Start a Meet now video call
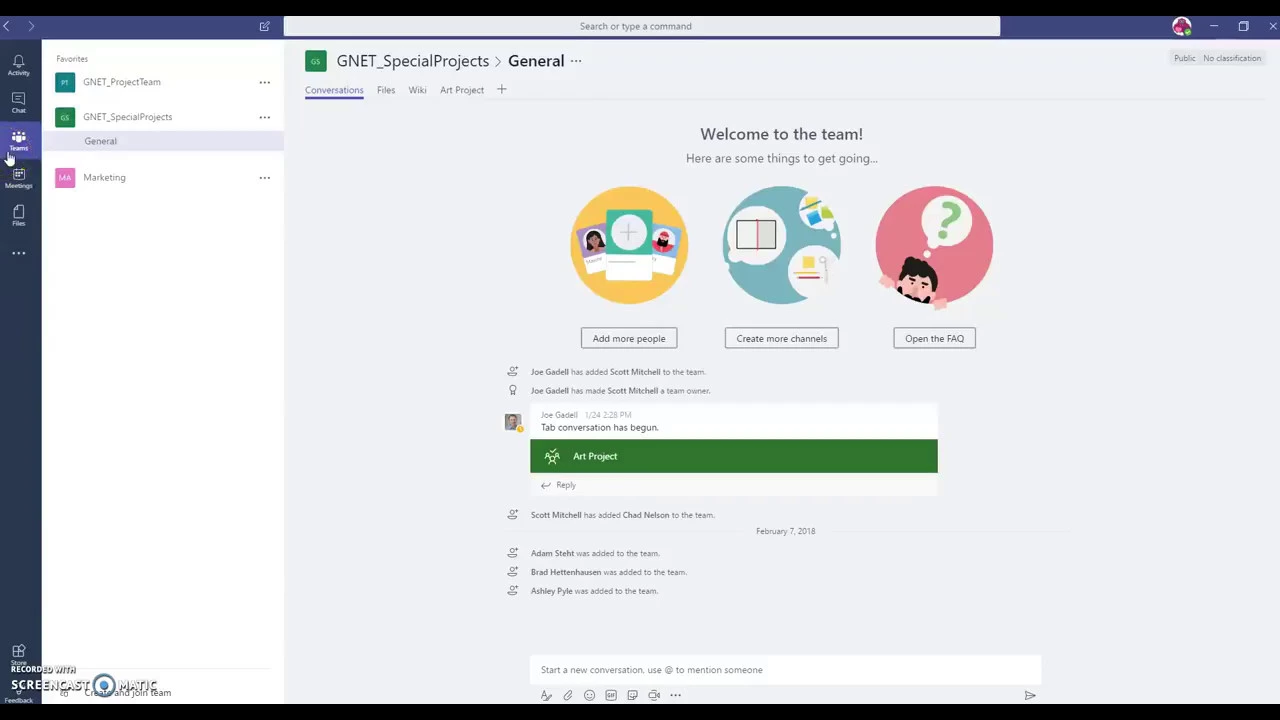Image resolution: width=1280 pixels, height=720 pixels. (654, 695)
